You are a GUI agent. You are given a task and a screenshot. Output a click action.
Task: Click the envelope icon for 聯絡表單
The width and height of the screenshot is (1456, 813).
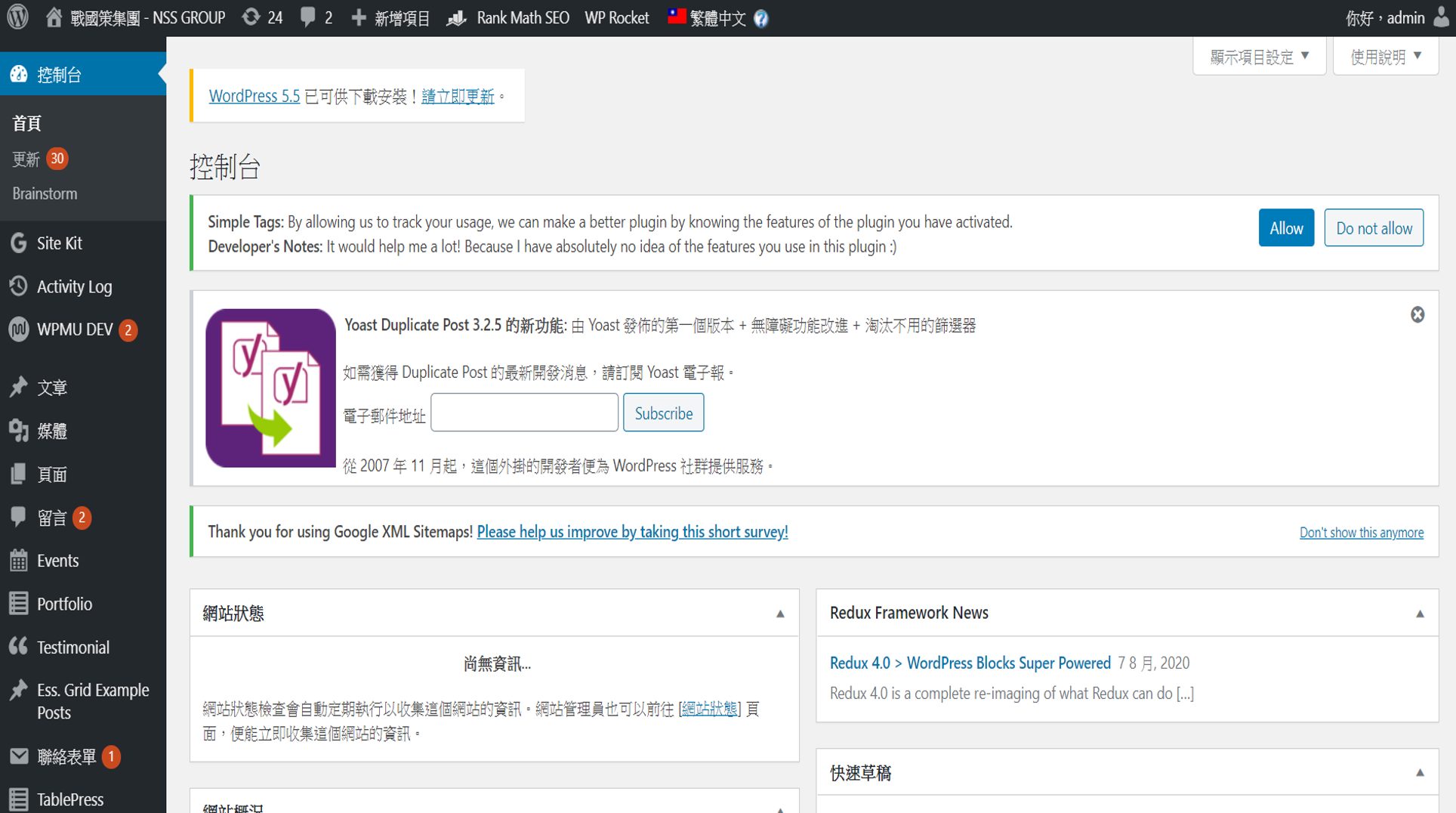19,756
